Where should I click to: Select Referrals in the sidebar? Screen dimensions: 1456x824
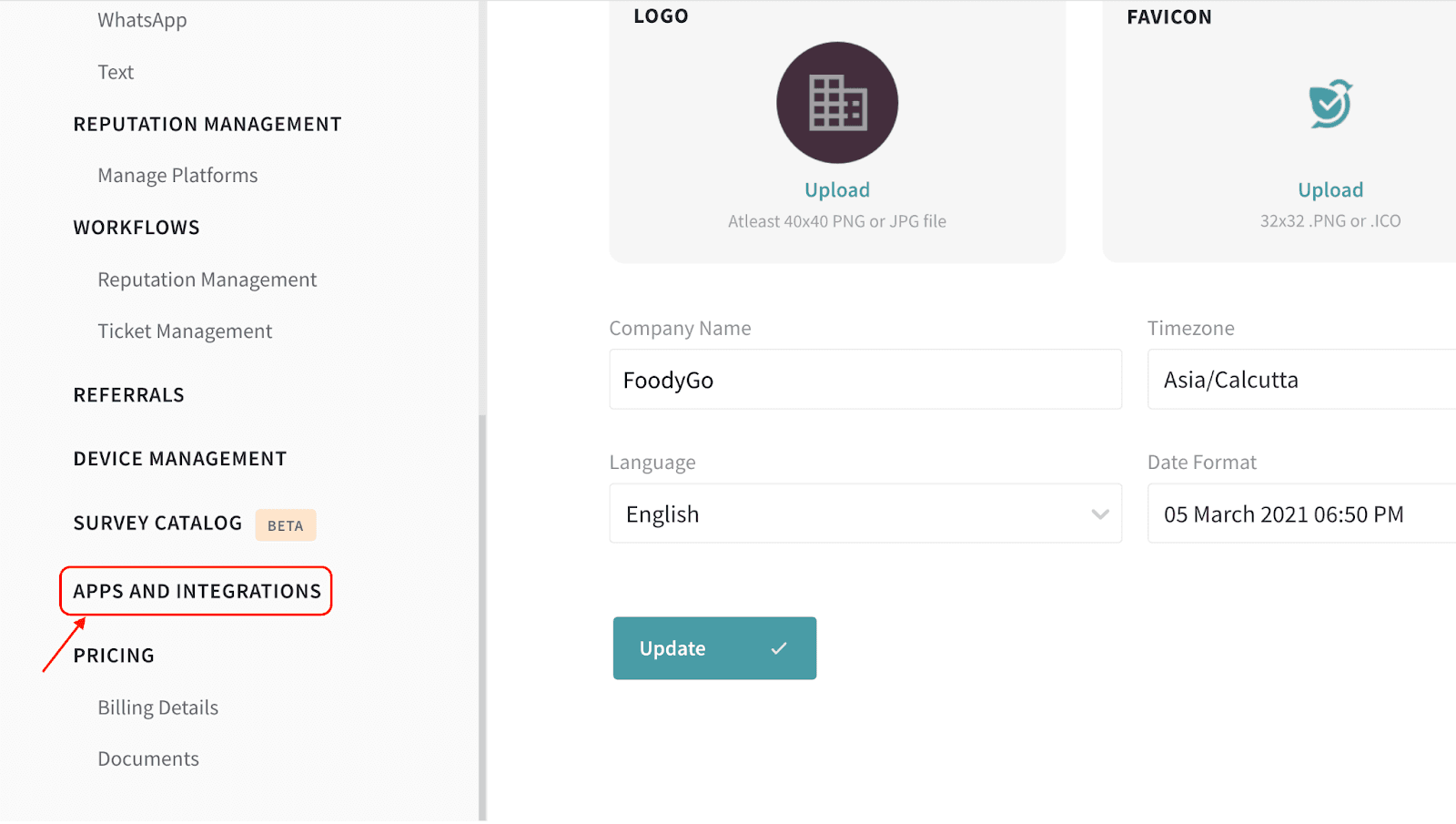click(129, 395)
